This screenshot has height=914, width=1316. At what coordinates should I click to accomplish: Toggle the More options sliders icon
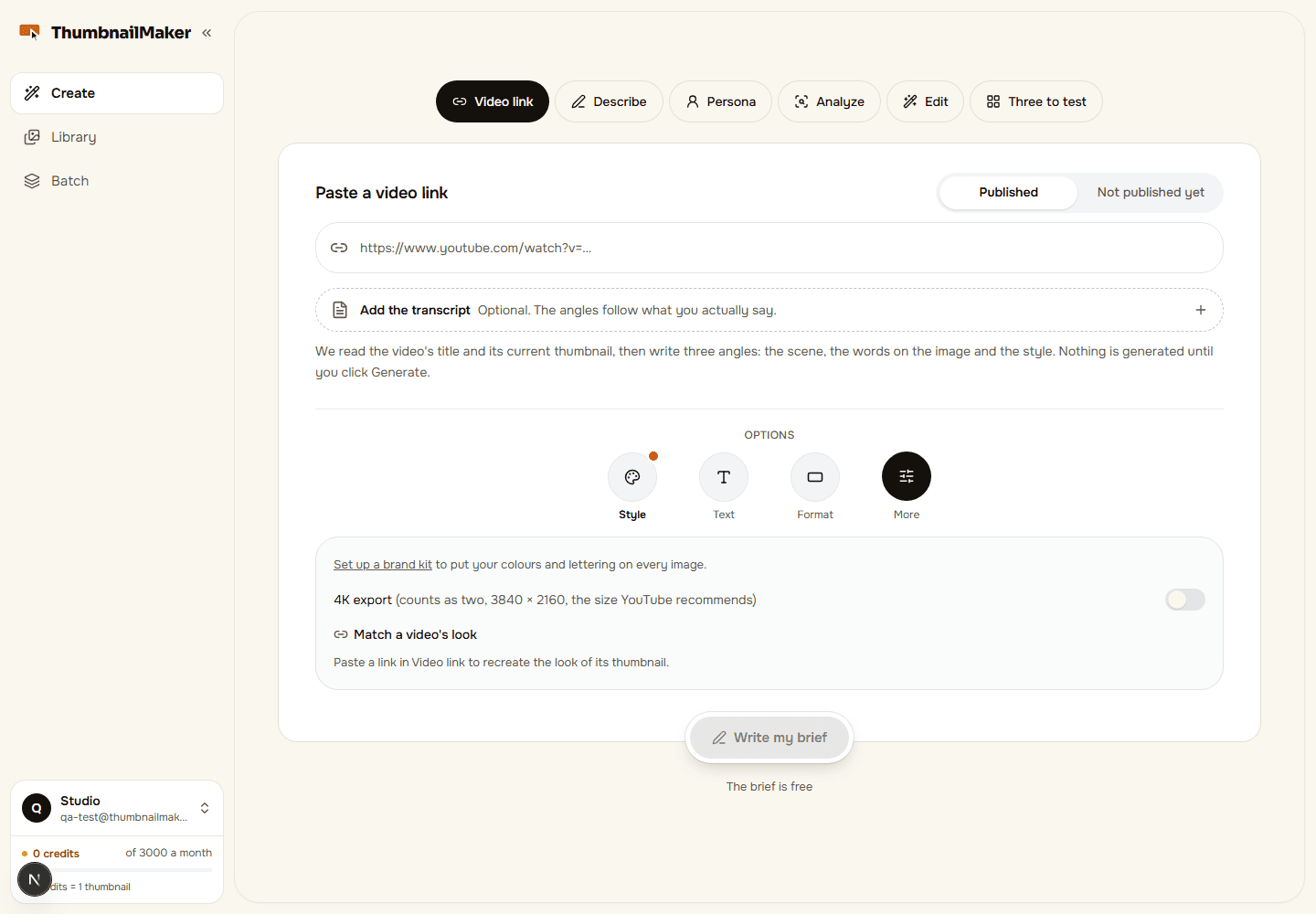click(907, 476)
